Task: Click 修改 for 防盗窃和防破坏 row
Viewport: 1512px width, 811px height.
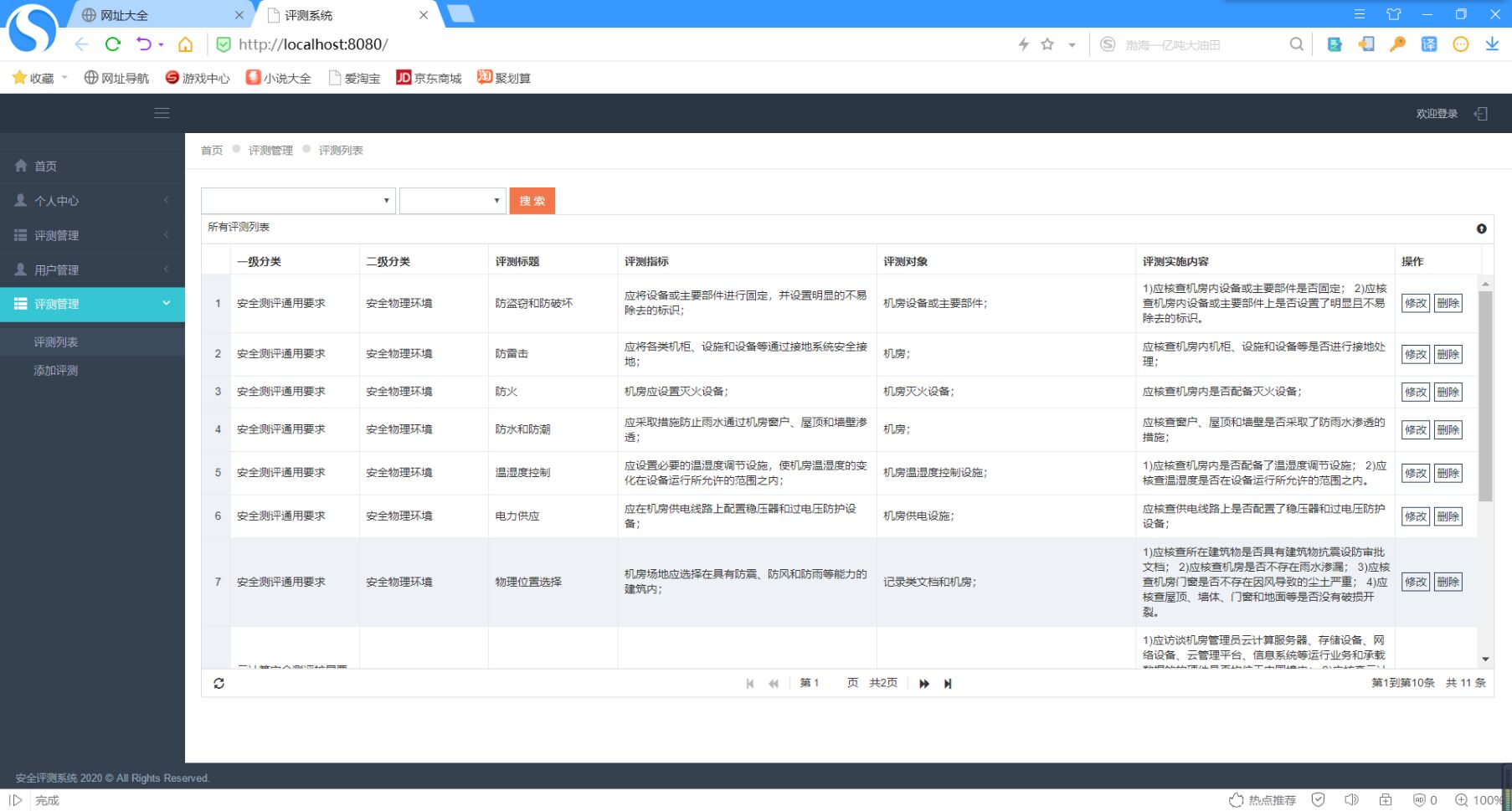Action: point(1416,303)
